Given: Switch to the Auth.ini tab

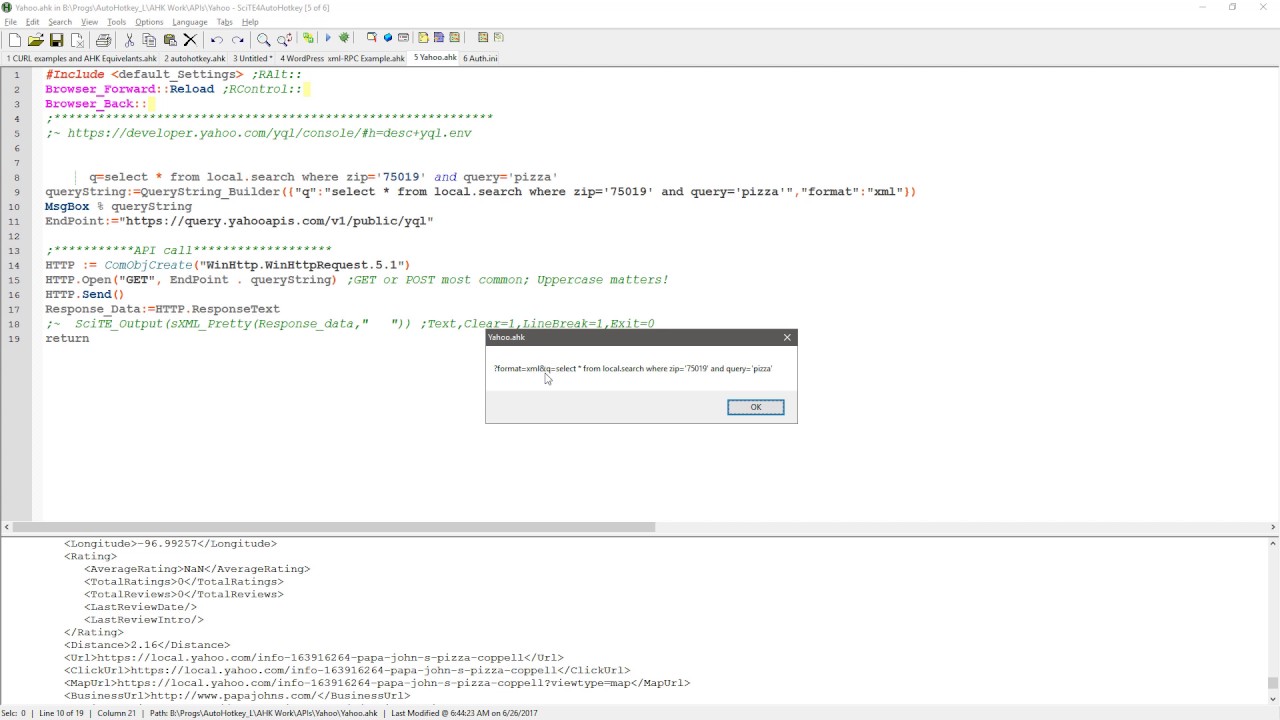Looking at the screenshot, I should (x=480, y=58).
